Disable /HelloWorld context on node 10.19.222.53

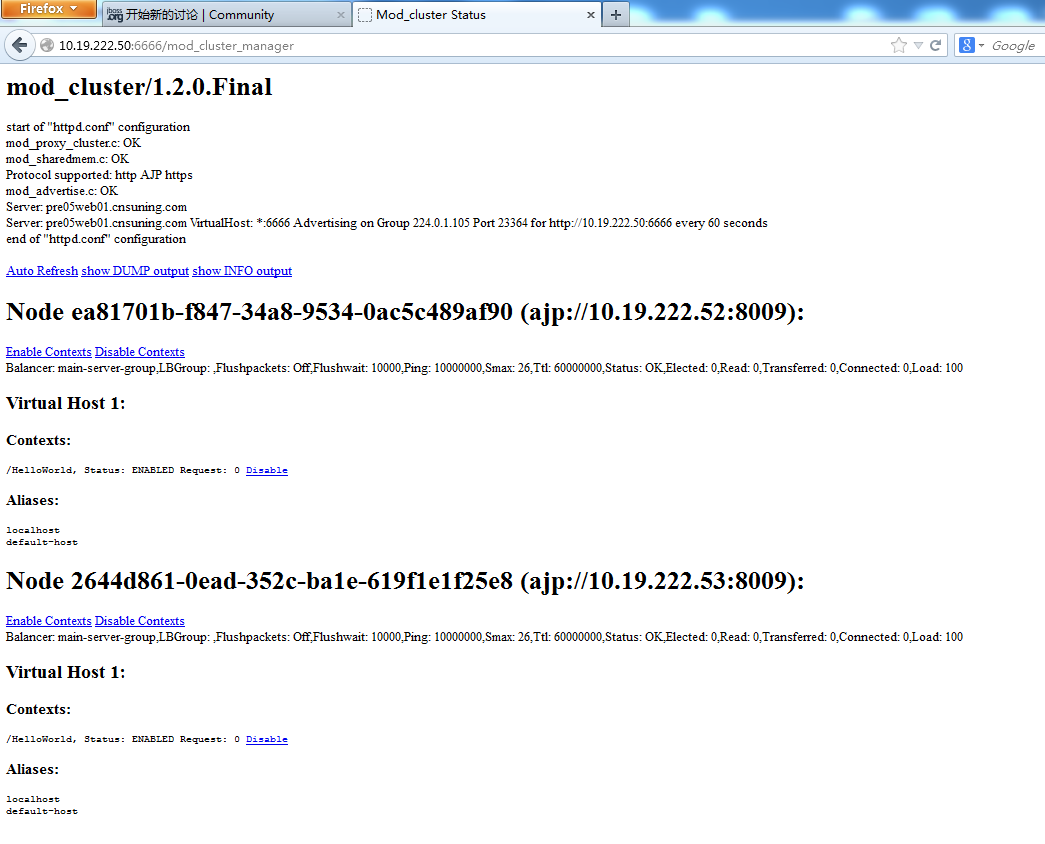tap(267, 739)
